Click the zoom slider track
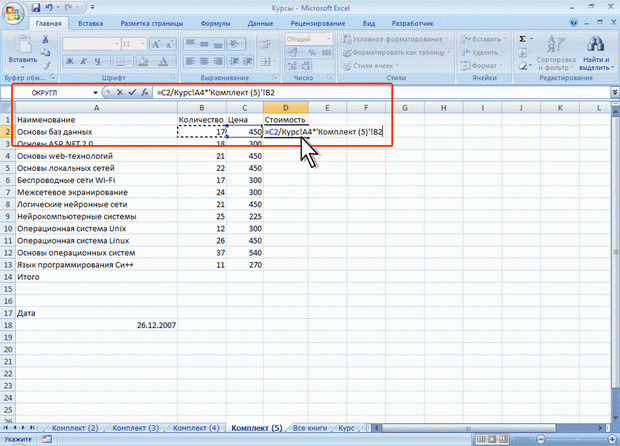 point(576,439)
